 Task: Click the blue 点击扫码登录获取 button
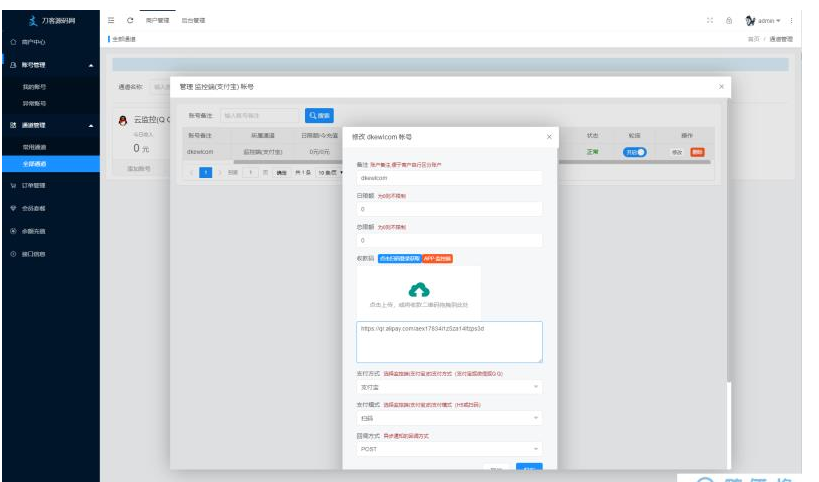pyautogui.click(x=400, y=258)
